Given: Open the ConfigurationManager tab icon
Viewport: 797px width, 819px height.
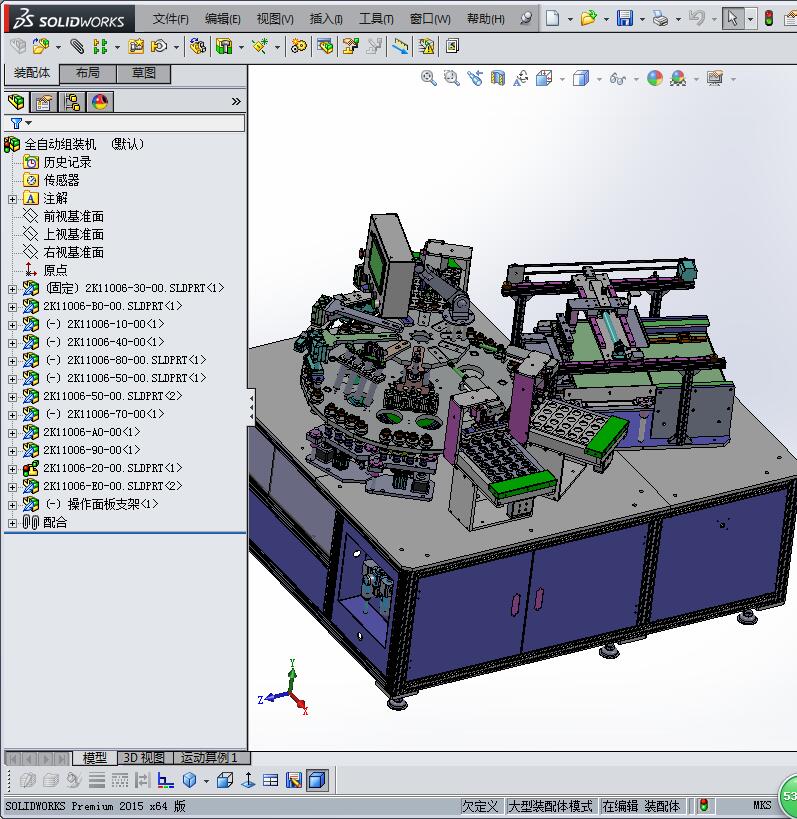Looking at the screenshot, I should click(72, 101).
